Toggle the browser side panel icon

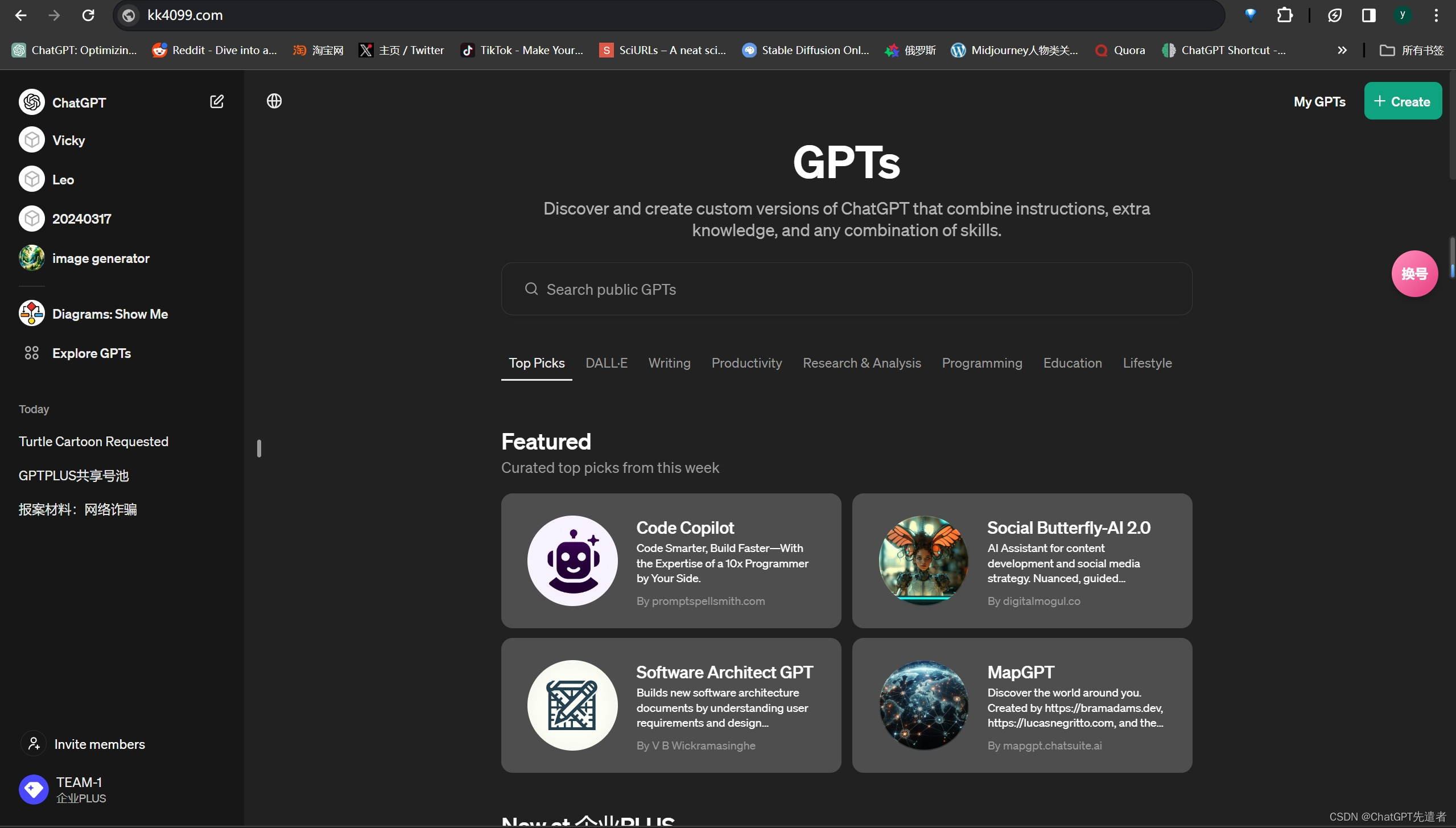1368,15
